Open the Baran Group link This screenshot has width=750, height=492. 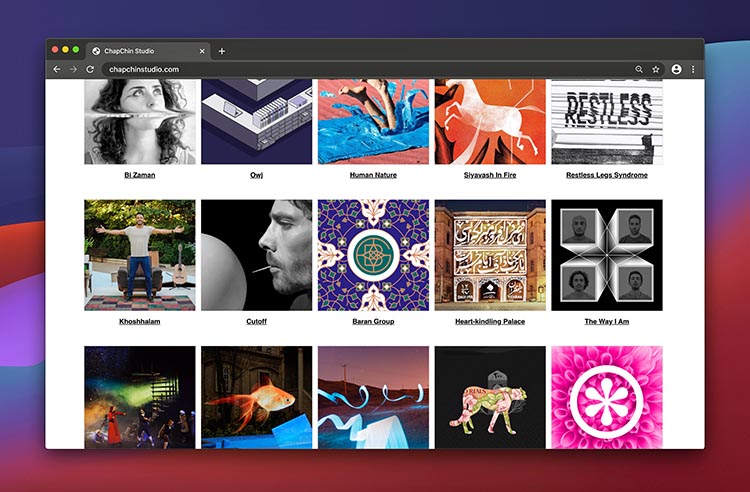373,321
